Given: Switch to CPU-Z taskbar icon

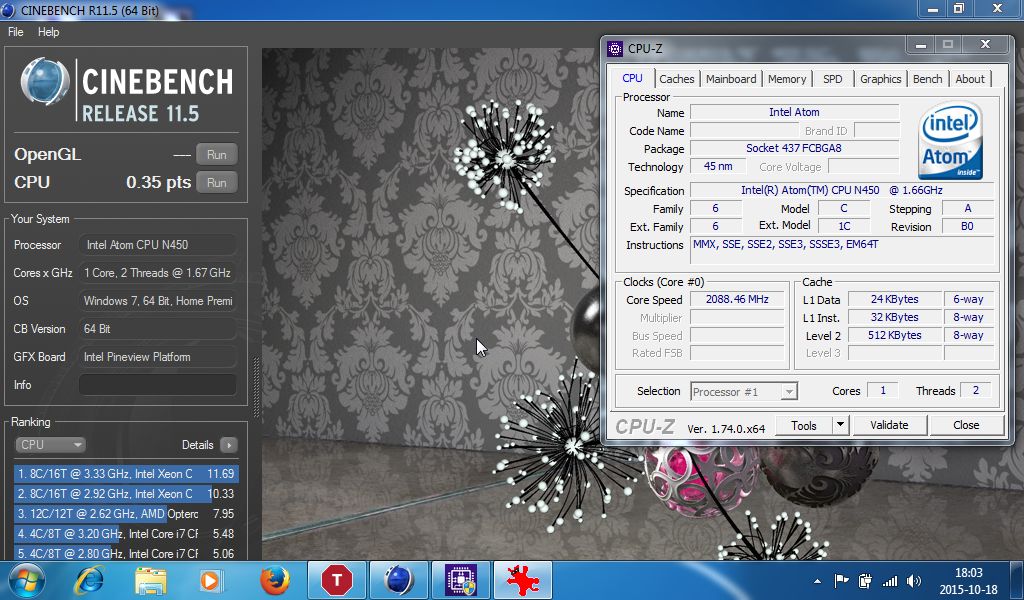Looking at the screenshot, I should [x=461, y=580].
